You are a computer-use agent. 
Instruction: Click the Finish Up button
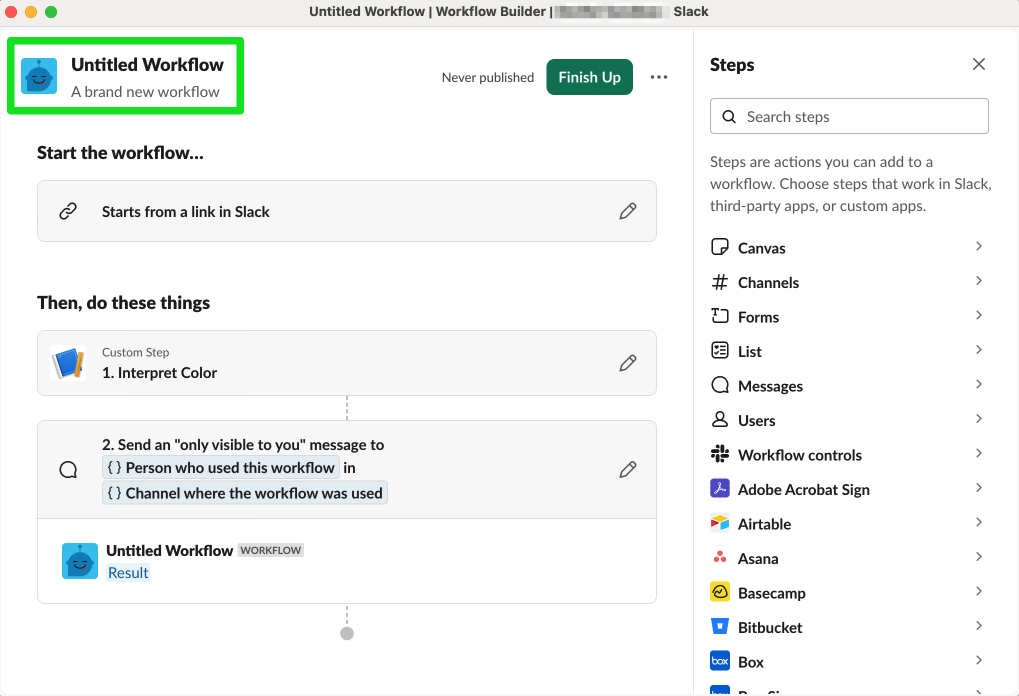click(x=589, y=76)
